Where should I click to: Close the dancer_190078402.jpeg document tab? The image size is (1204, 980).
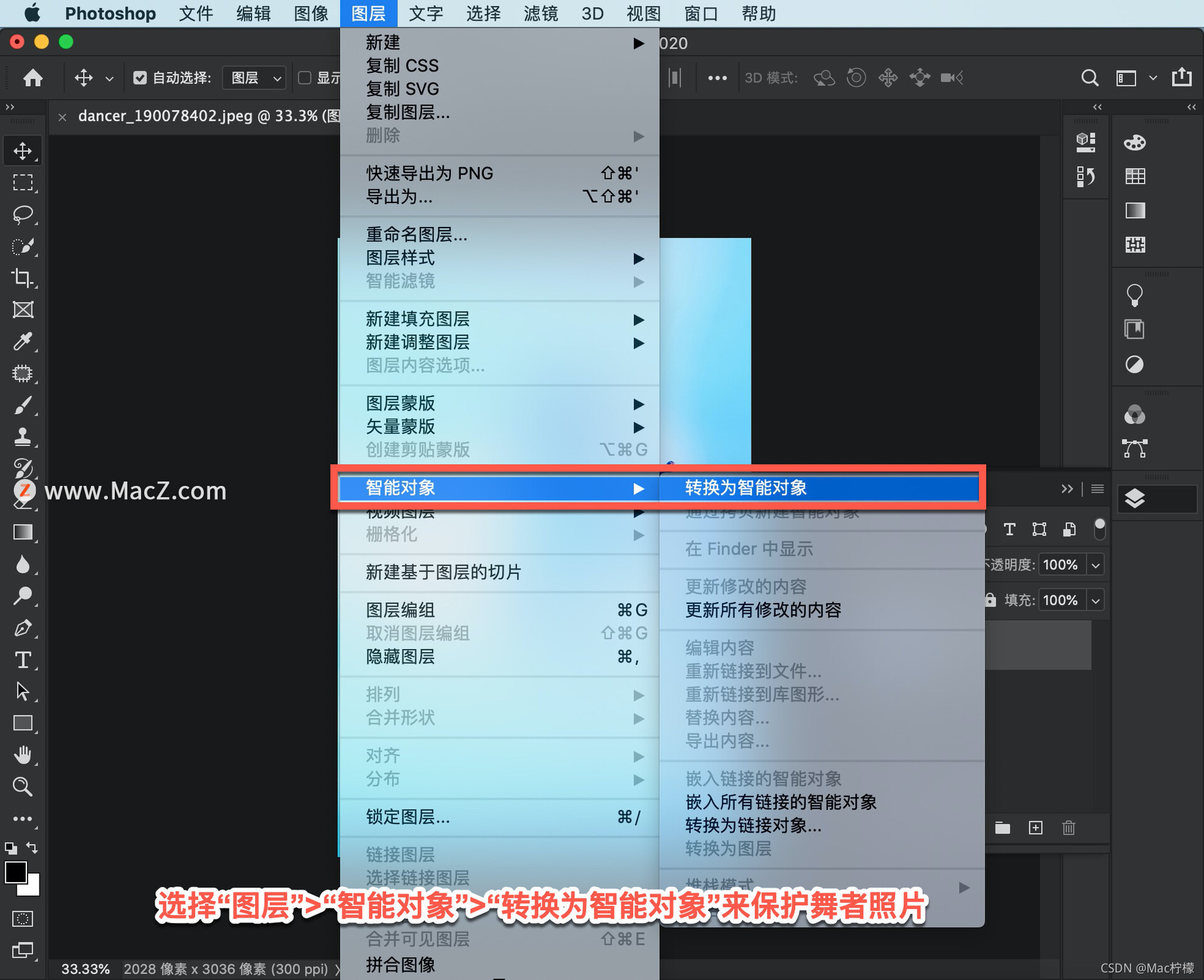[x=62, y=117]
